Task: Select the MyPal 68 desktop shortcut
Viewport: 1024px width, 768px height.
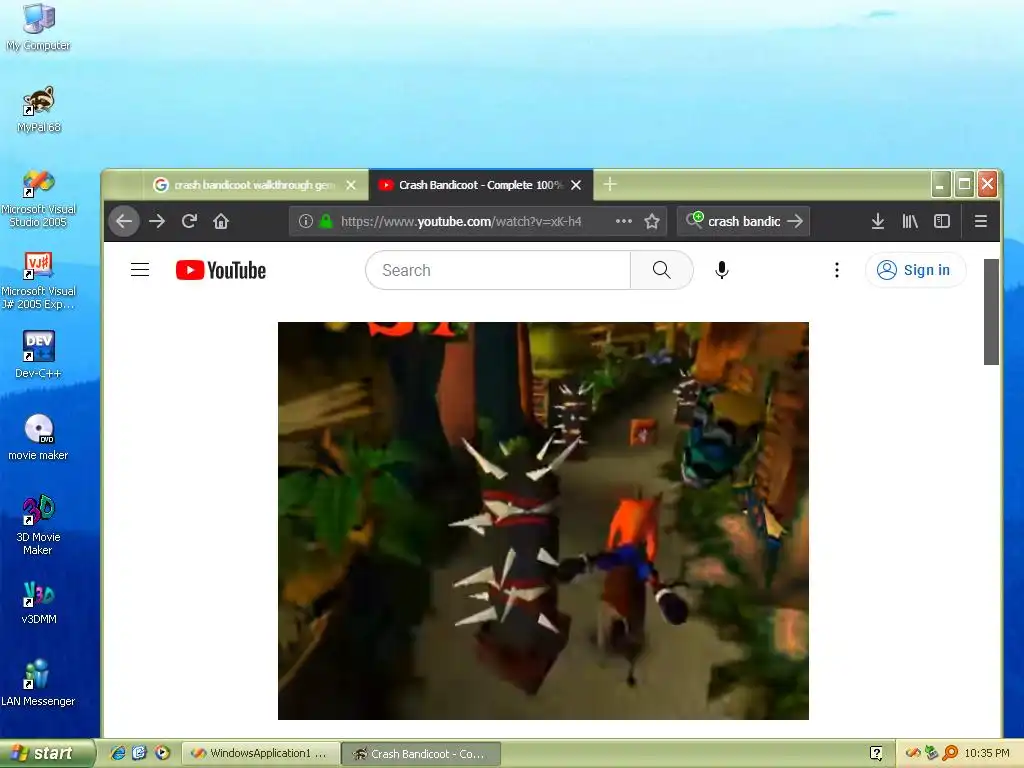Action: (x=39, y=110)
